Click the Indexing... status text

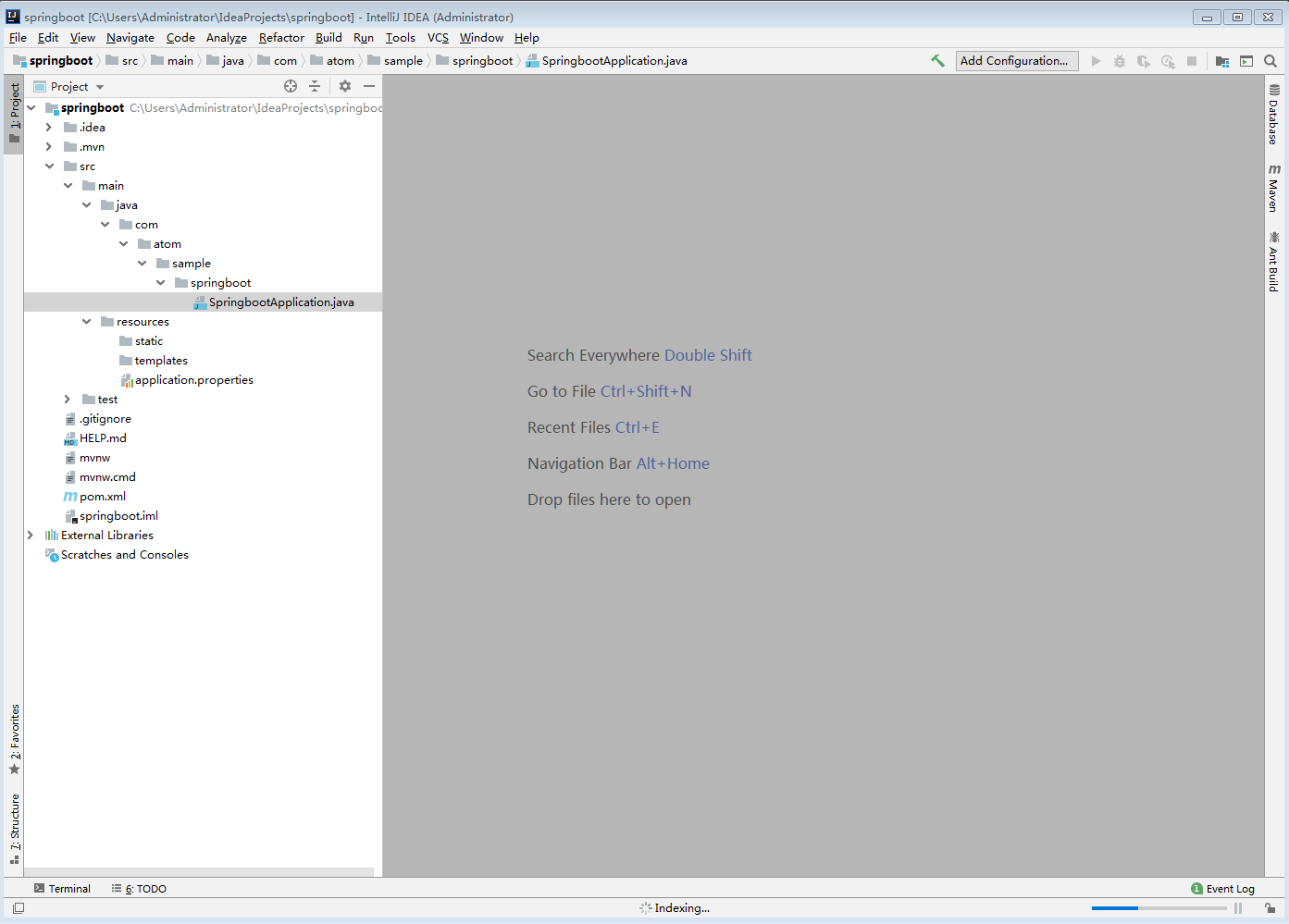(682, 908)
